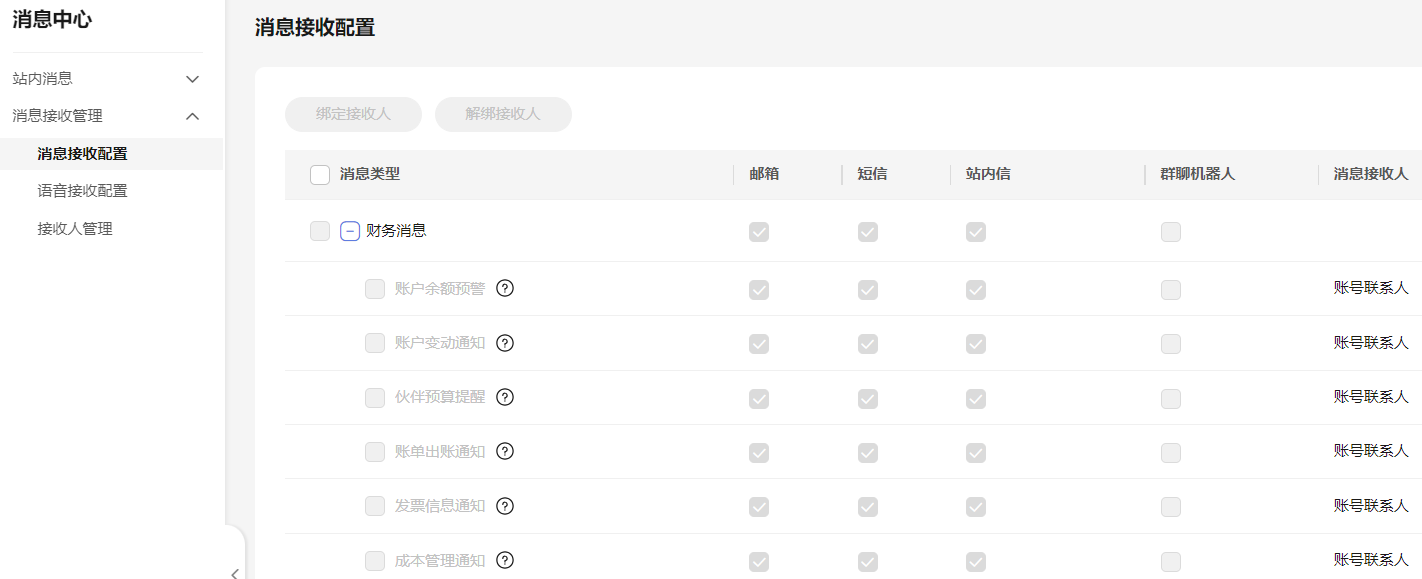
Task: Open help icon next to 伙伴预算提醒
Action: tap(505, 397)
